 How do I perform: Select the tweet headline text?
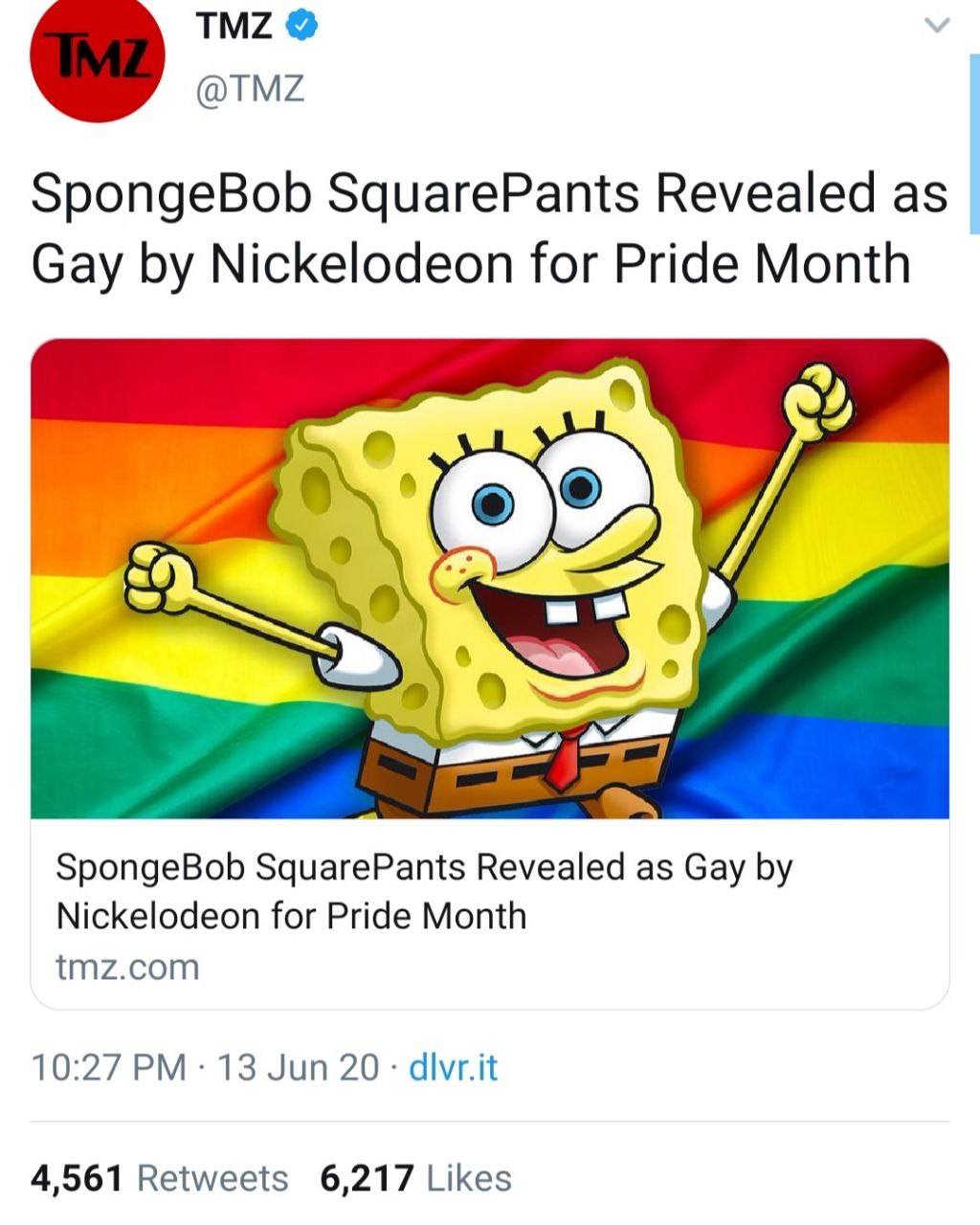[x=488, y=228]
